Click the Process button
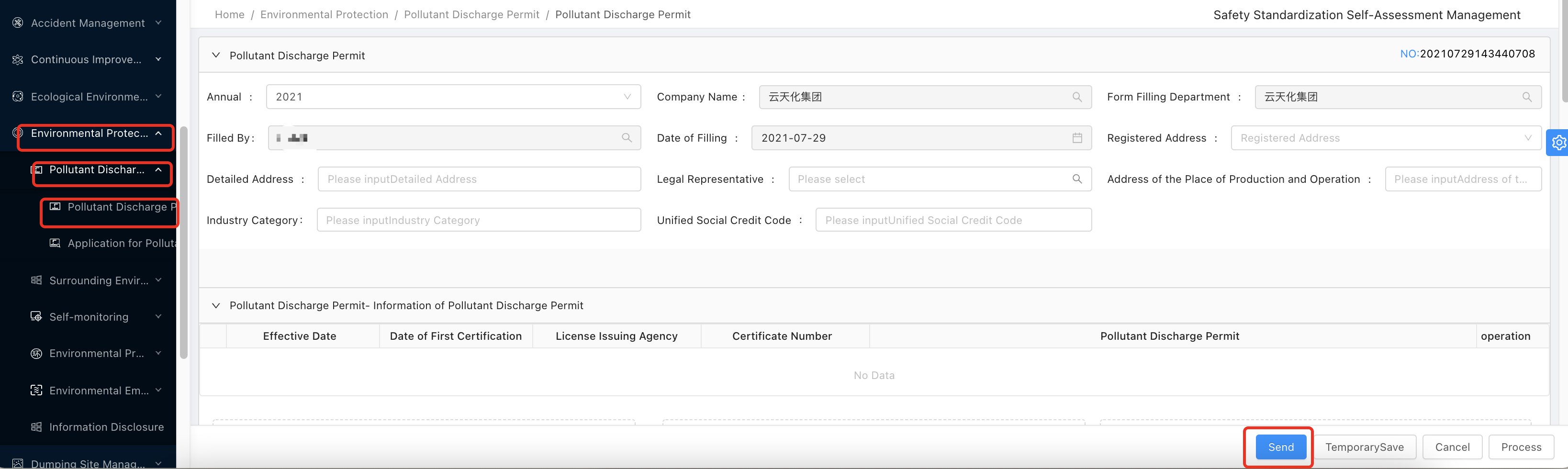Screen dimensions: 1568x469 [x=1521, y=447]
